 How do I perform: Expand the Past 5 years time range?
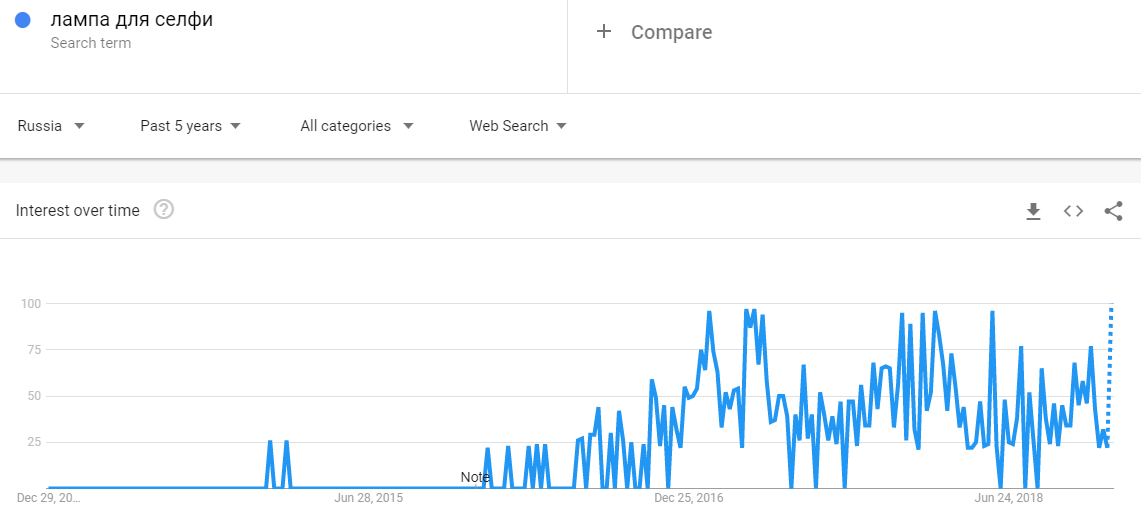coord(190,126)
